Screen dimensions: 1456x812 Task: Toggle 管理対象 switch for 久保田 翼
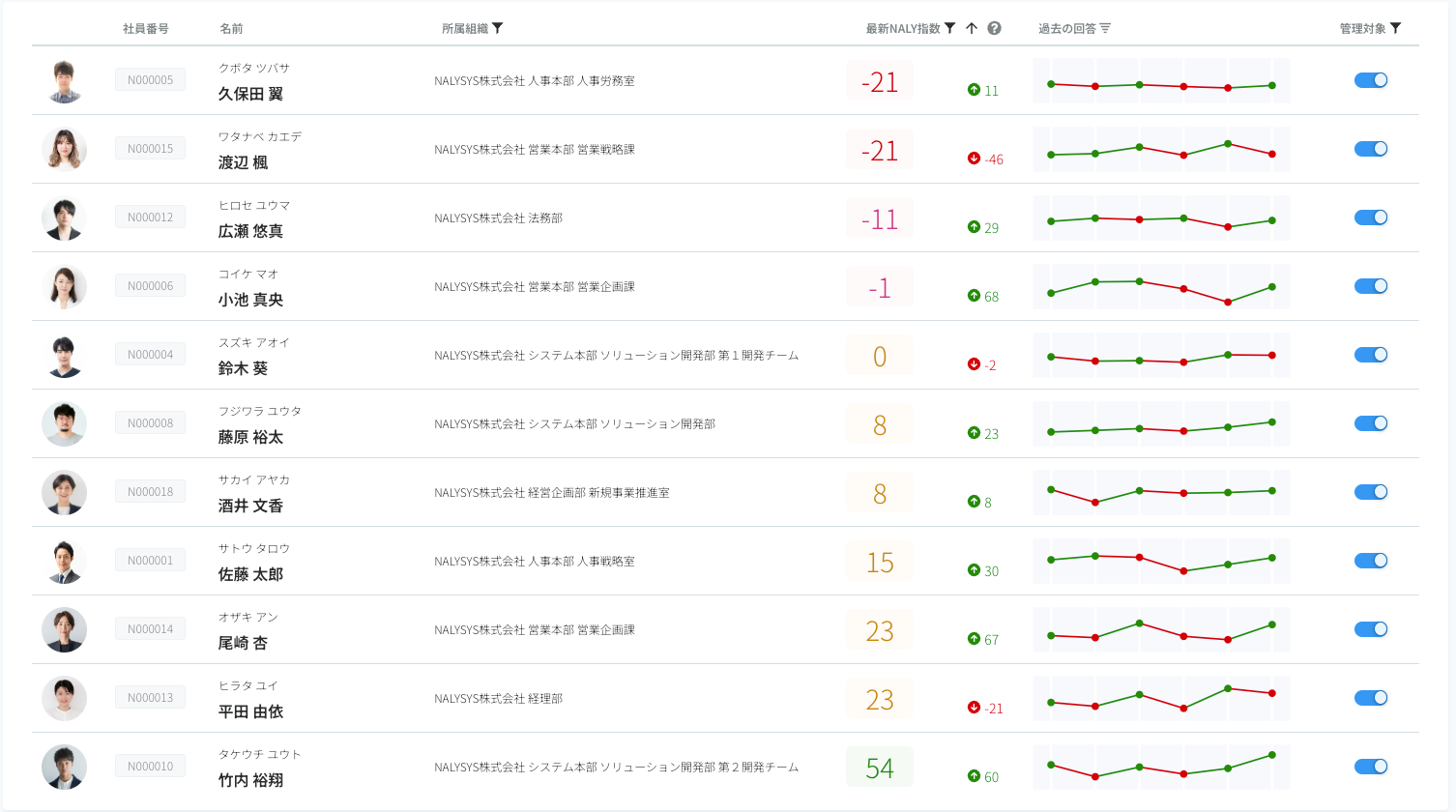pyautogui.click(x=1371, y=80)
